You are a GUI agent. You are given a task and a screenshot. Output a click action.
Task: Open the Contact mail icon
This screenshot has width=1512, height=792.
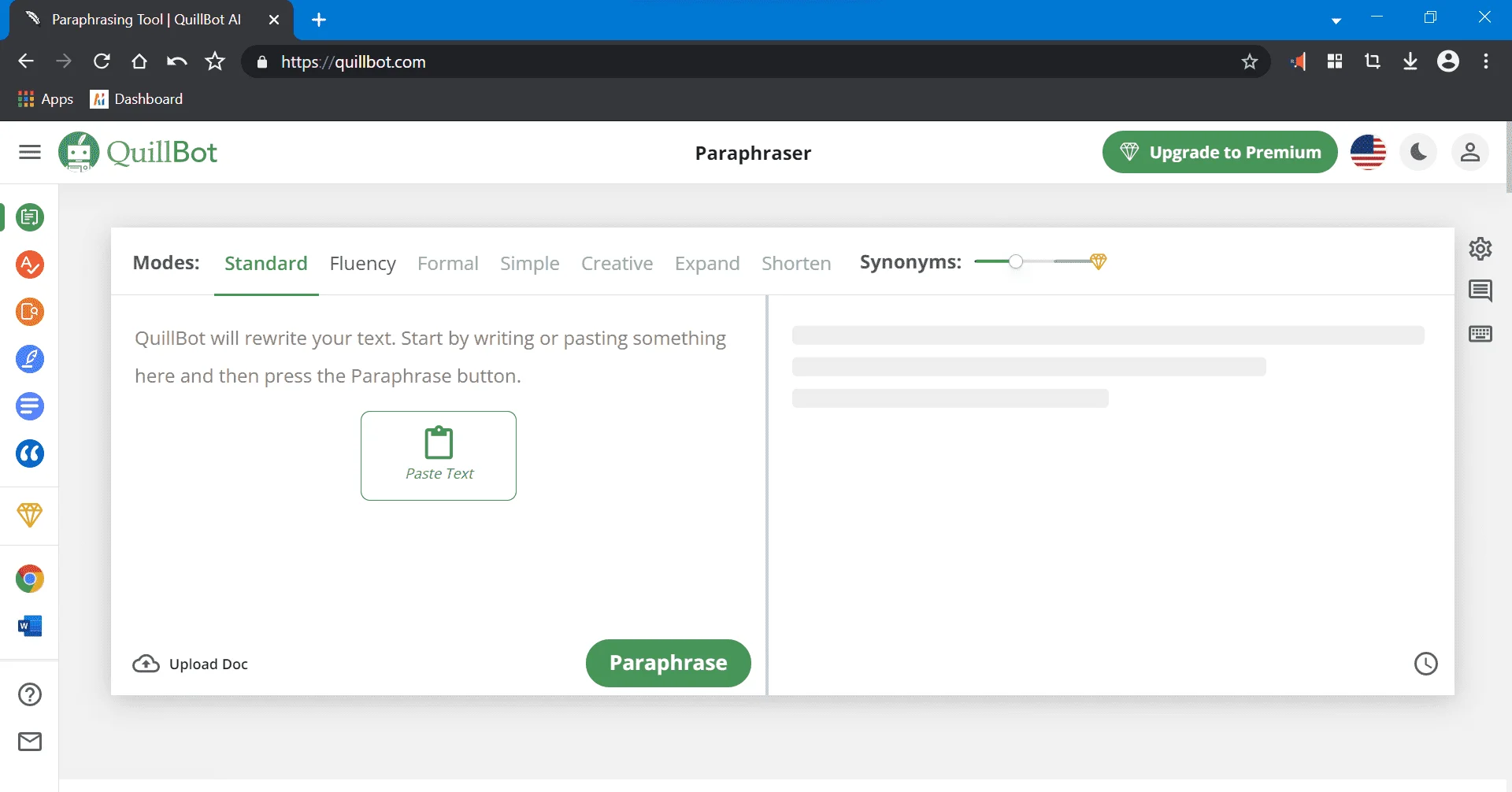point(30,742)
